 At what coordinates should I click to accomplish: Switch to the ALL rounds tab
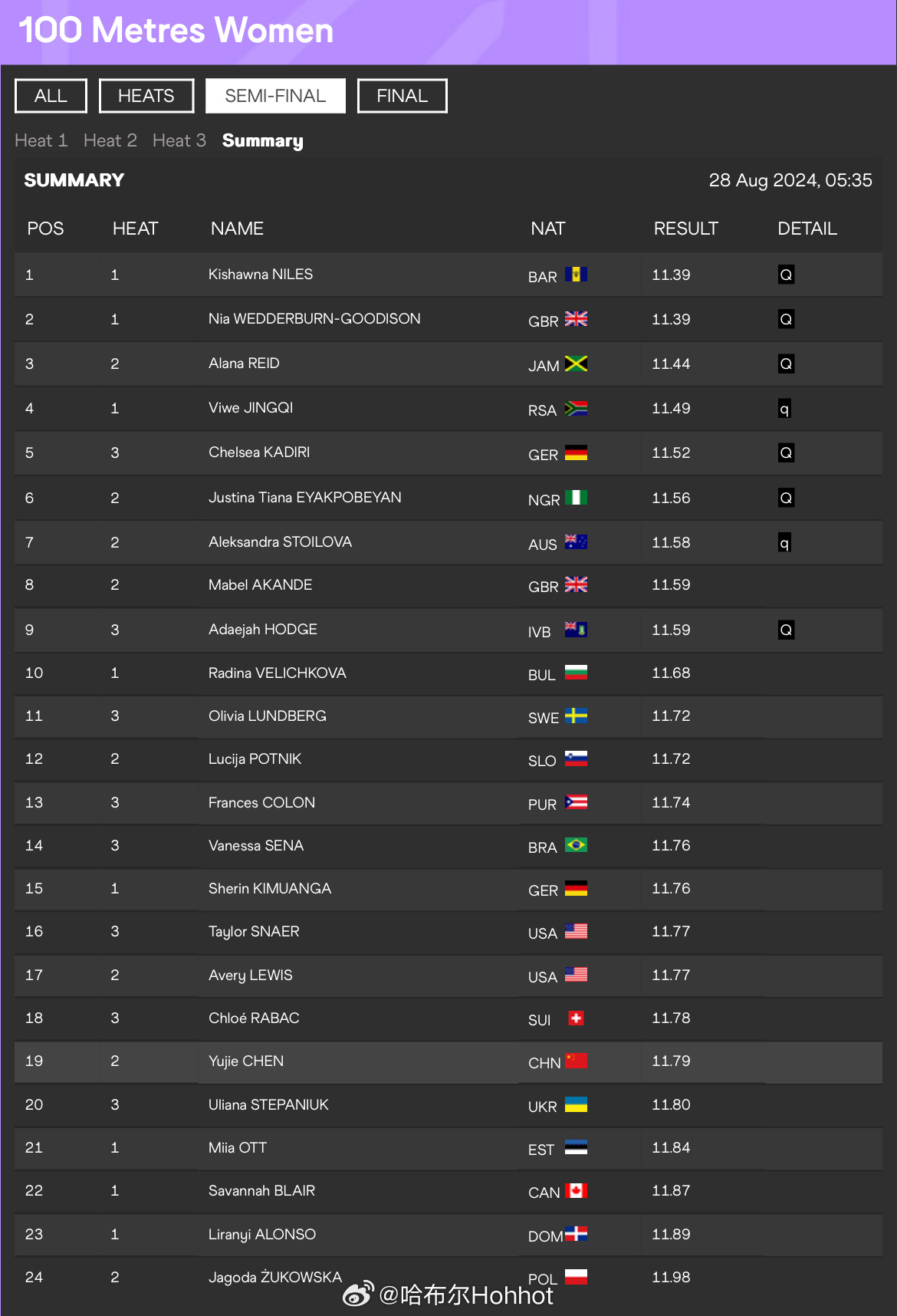(51, 96)
